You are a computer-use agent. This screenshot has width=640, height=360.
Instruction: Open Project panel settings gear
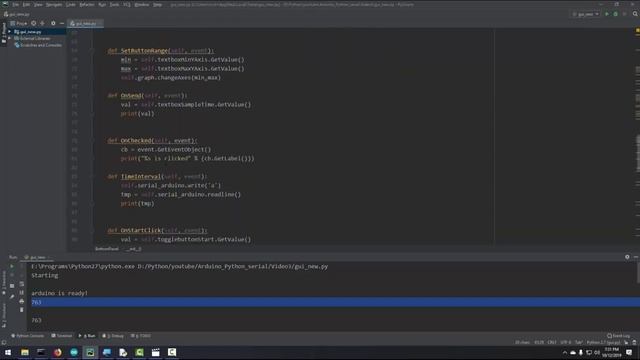[x=53, y=23]
